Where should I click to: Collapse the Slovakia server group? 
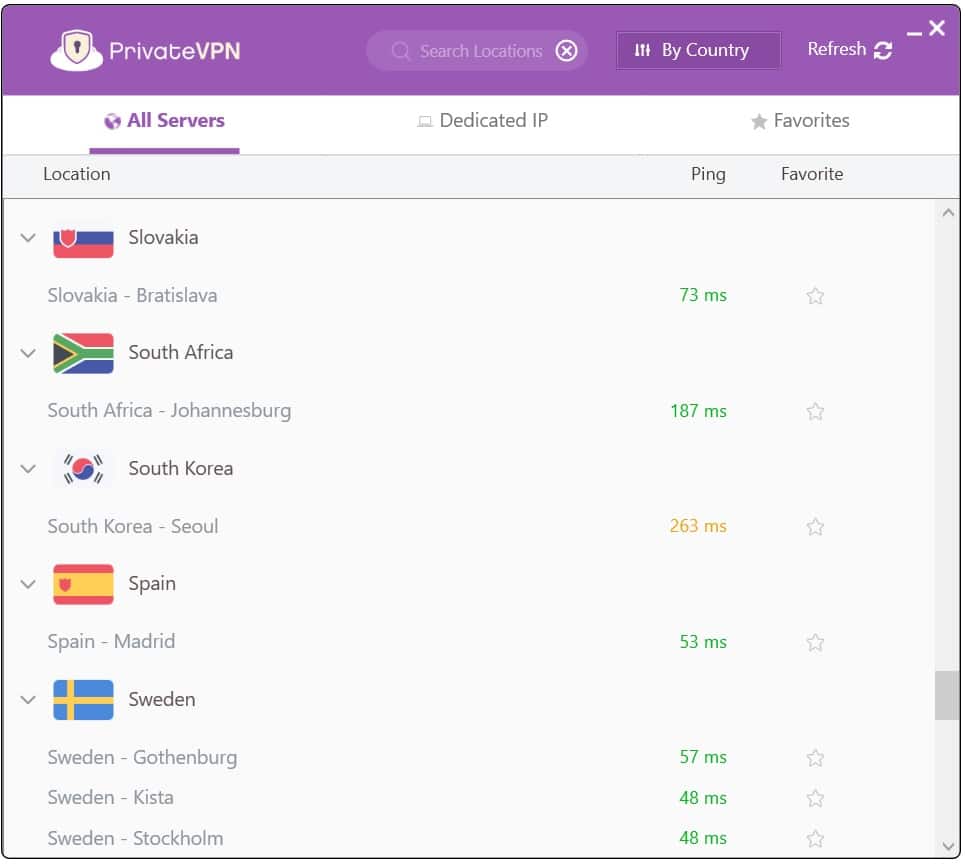point(28,238)
